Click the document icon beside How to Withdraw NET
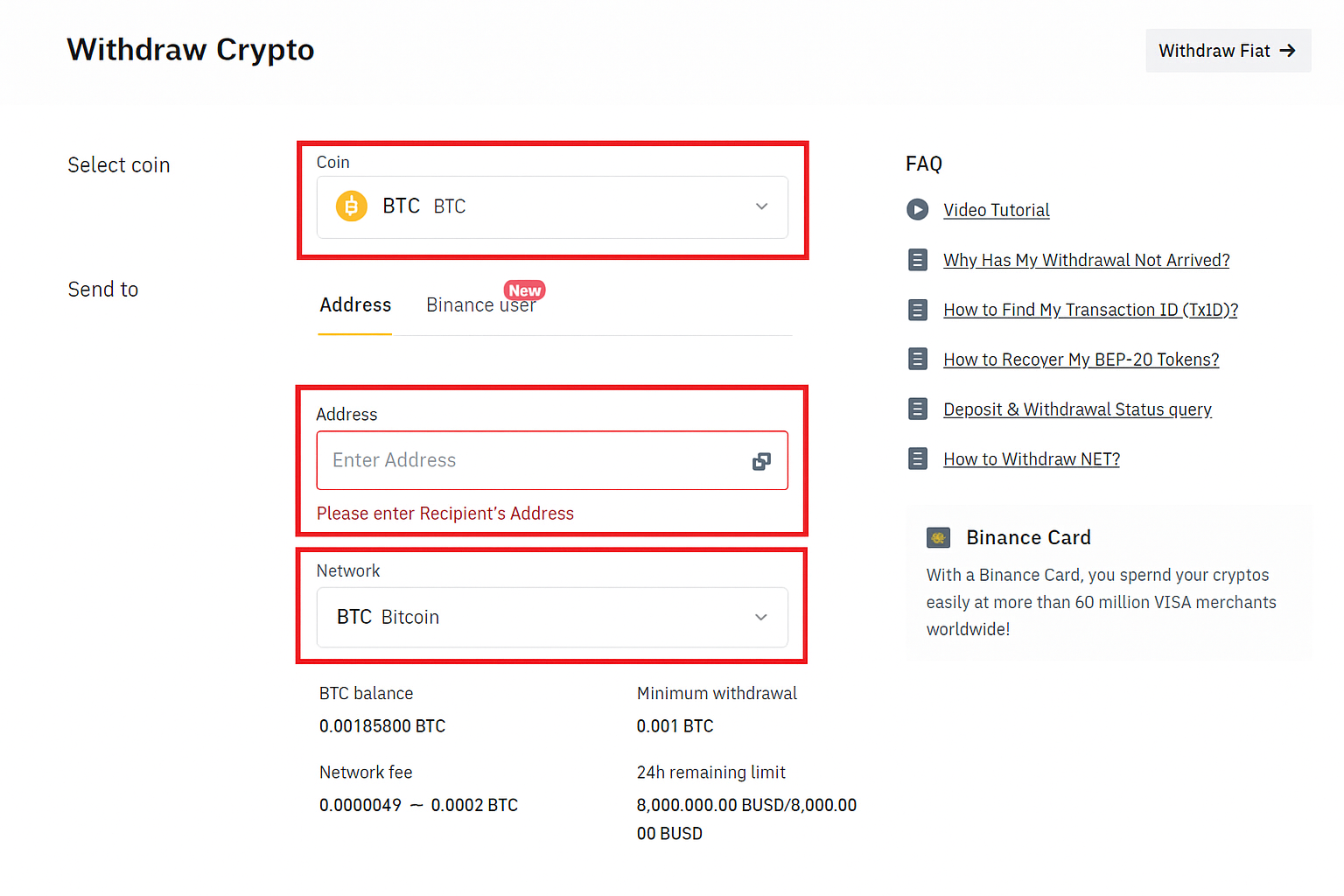 click(x=917, y=458)
